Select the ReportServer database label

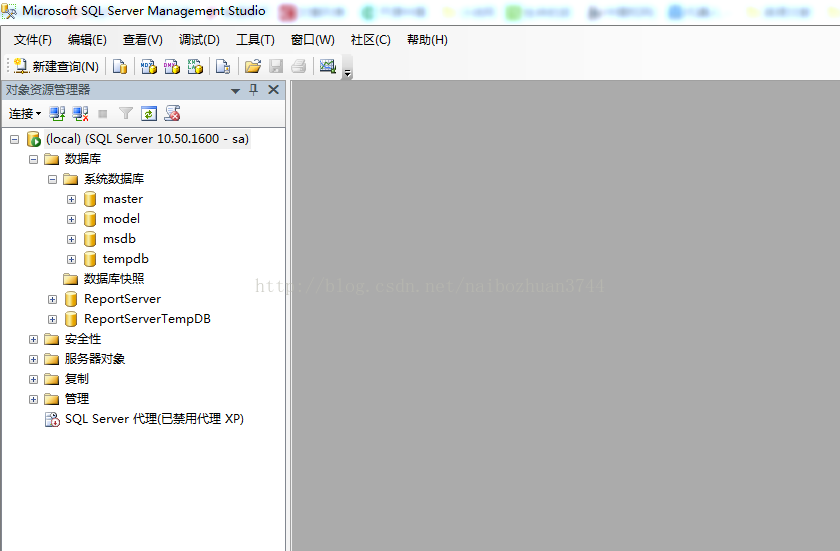(x=123, y=299)
